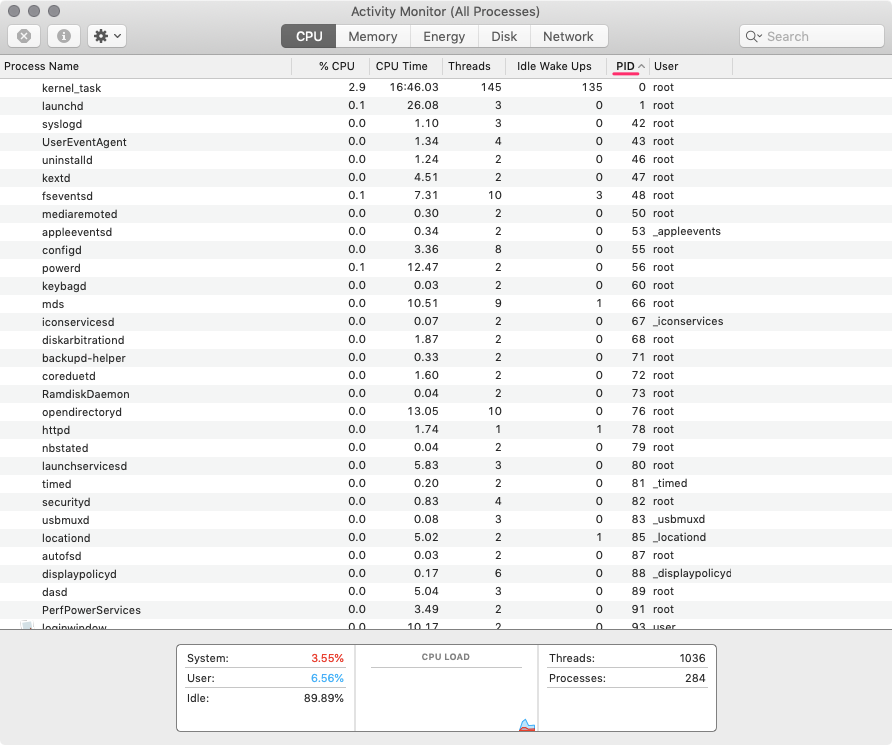Switch to the Memory tab
This screenshot has height=745, width=892.
[x=373, y=36]
